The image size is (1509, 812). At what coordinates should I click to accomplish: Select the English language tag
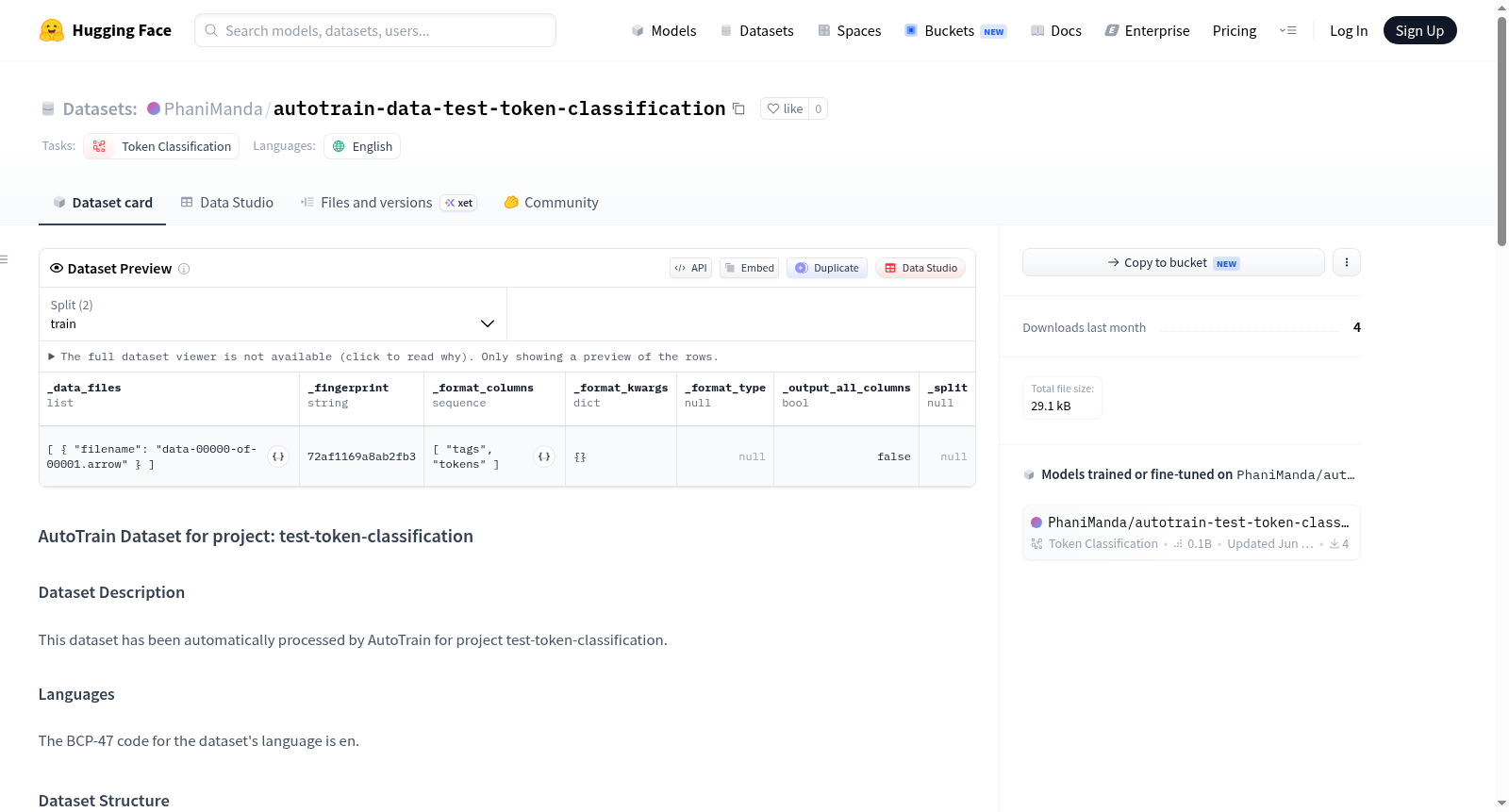click(x=362, y=146)
